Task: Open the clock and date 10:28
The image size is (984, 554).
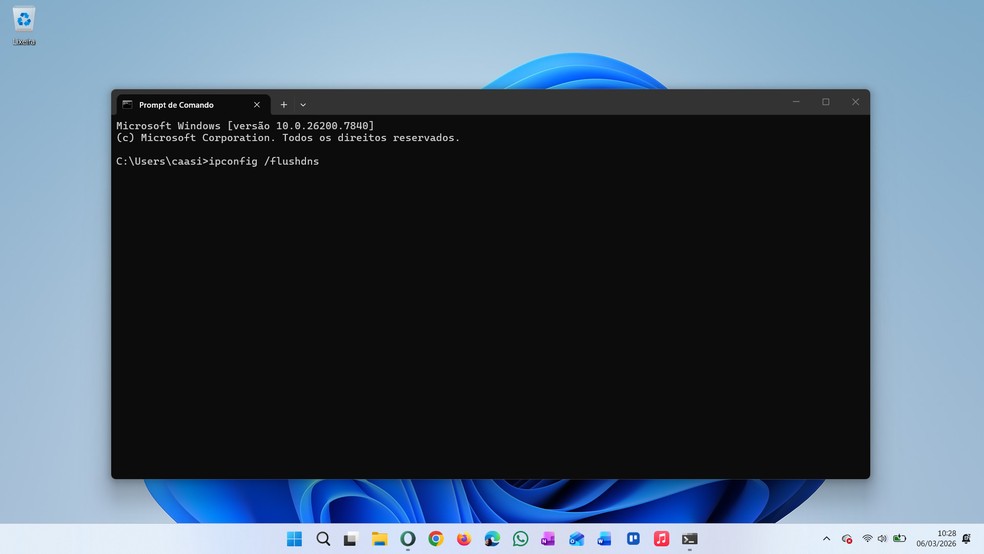Action: (x=936, y=539)
